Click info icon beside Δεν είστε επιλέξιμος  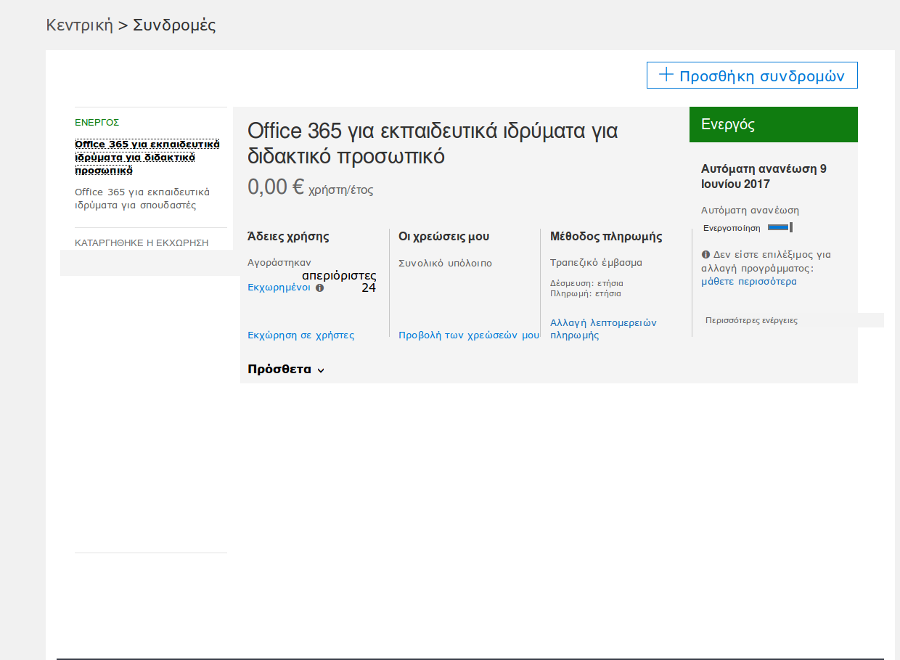706,255
